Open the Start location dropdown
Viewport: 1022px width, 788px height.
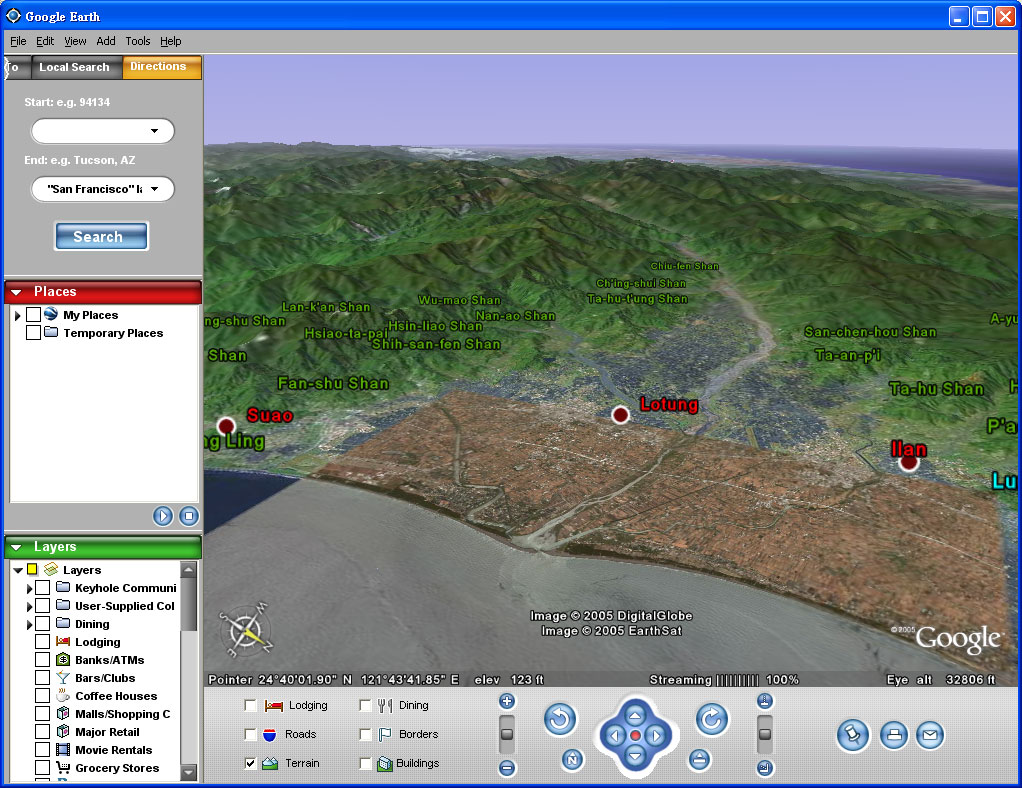154,131
